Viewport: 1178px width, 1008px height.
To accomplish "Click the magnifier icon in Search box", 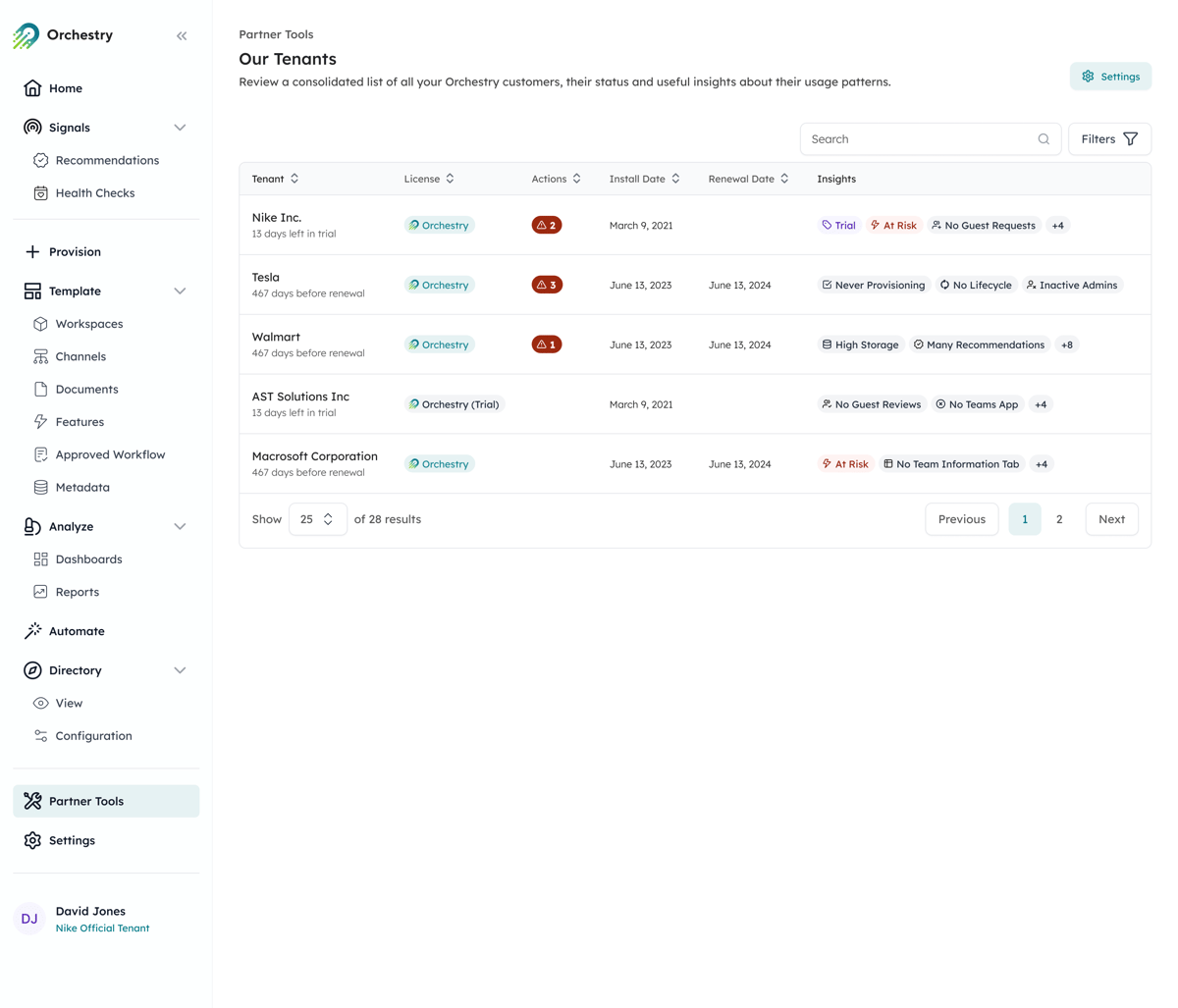I will coord(1044,139).
